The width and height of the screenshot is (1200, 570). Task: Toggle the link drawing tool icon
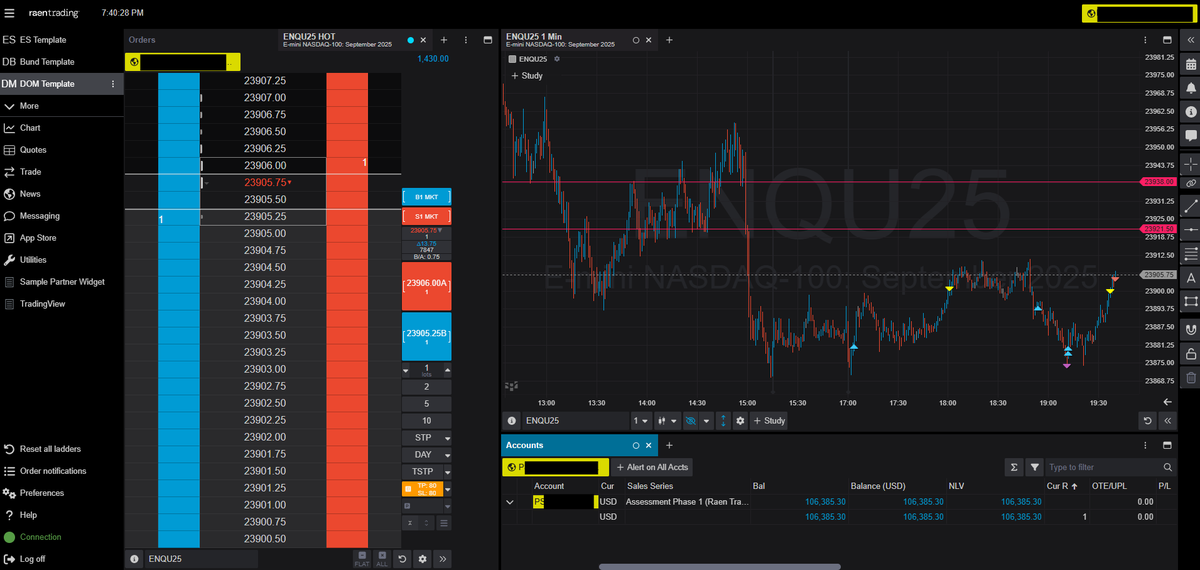tap(1191, 184)
